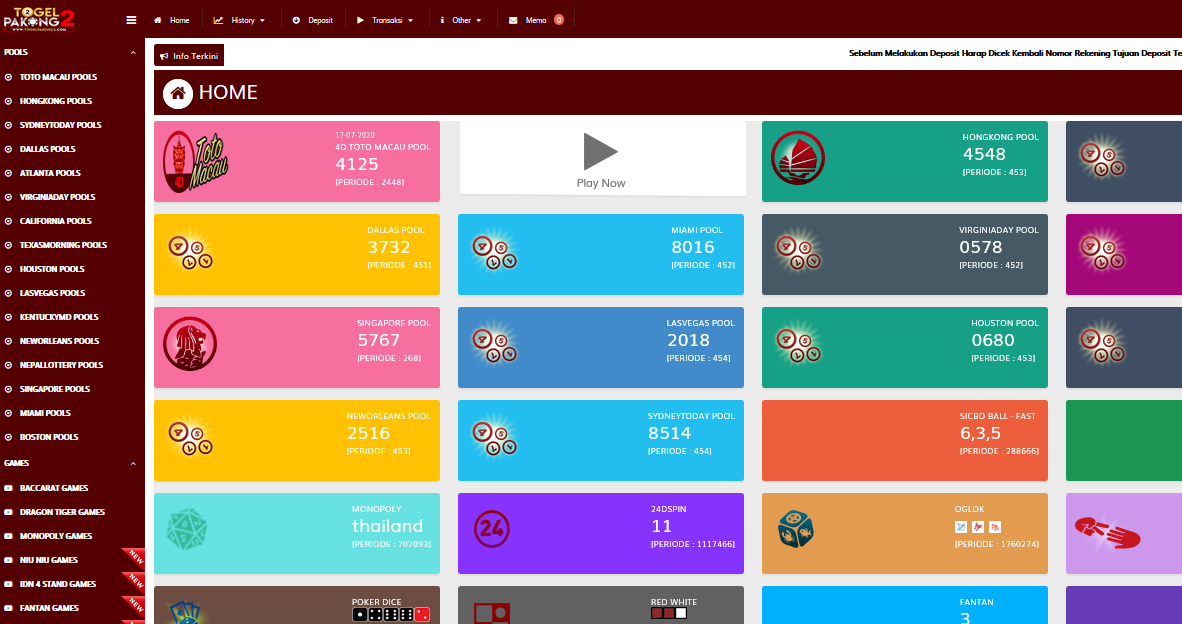Open Fantan Games in sidebar

[49, 608]
